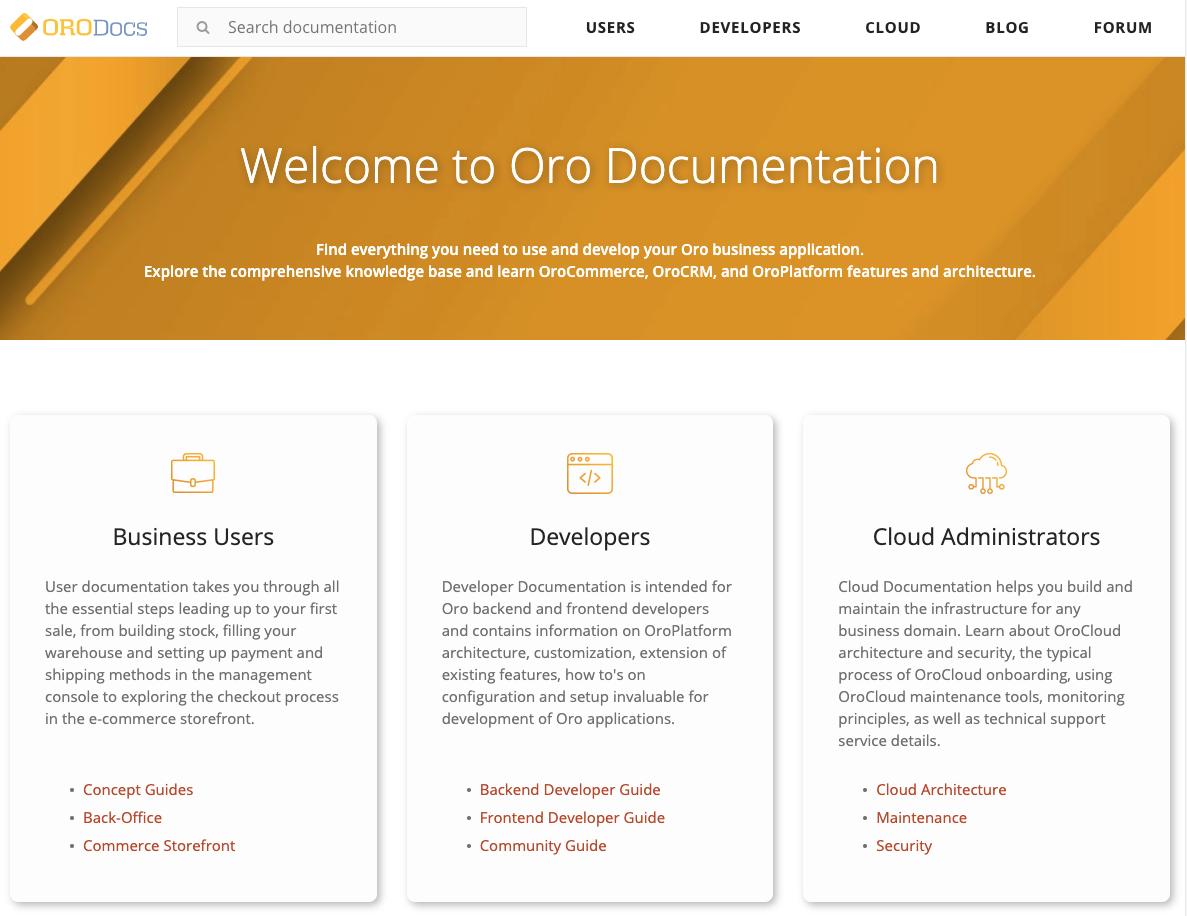Click the search magnifier icon

[203, 27]
